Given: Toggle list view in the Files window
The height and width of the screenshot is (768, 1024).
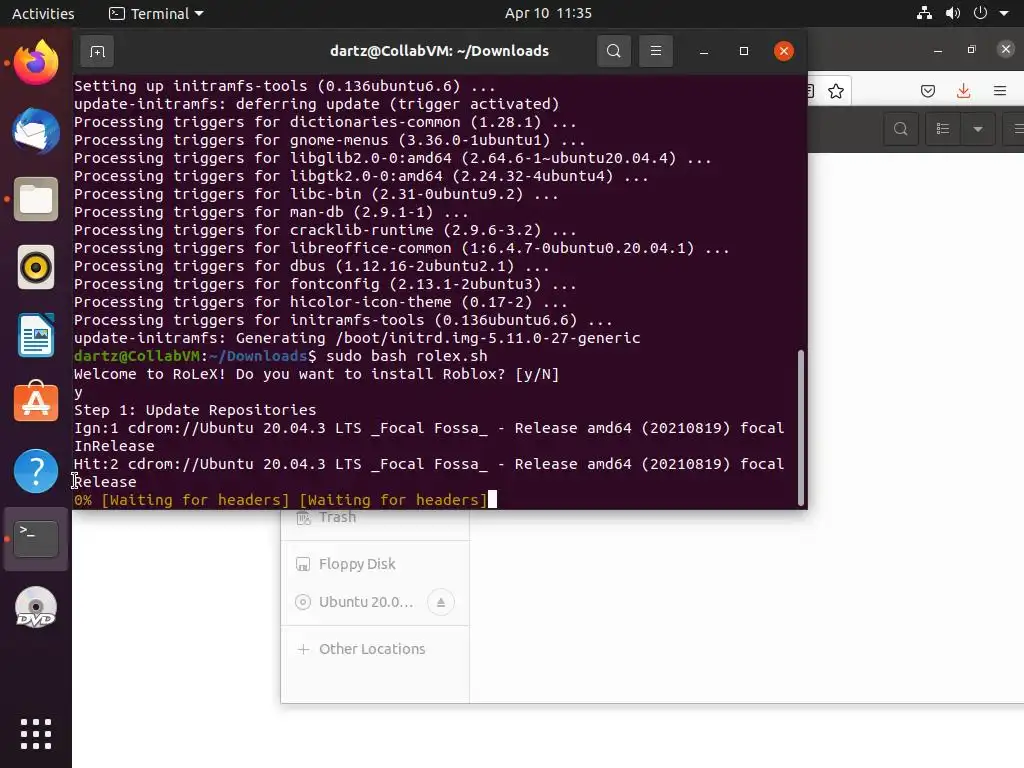Looking at the screenshot, I should point(942,129).
